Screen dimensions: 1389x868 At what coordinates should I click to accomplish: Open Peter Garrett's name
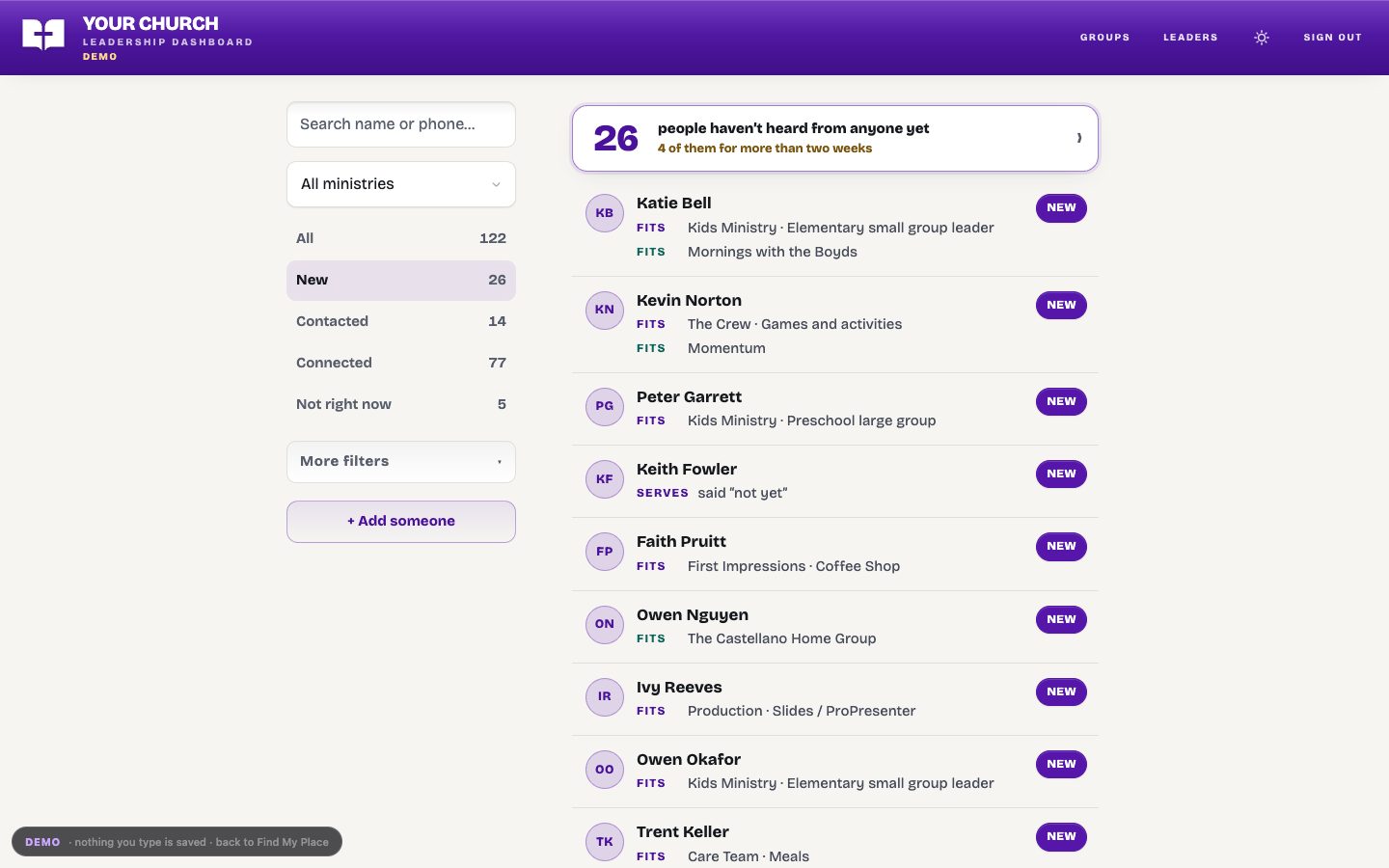(689, 397)
